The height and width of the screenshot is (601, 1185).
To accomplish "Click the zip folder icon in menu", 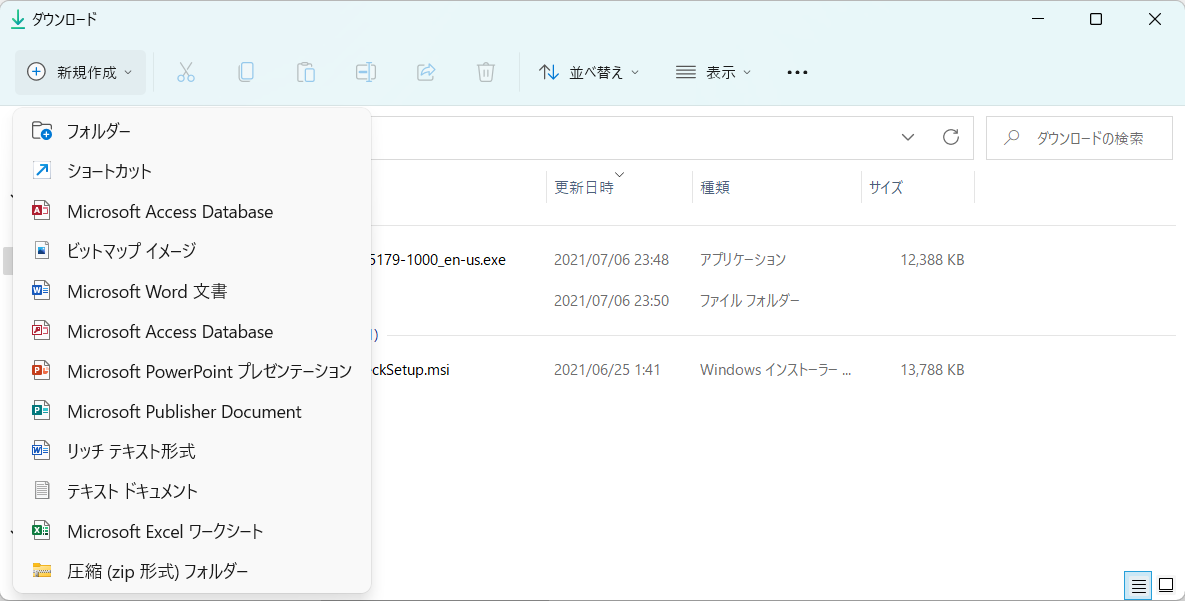I will tap(42, 571).
